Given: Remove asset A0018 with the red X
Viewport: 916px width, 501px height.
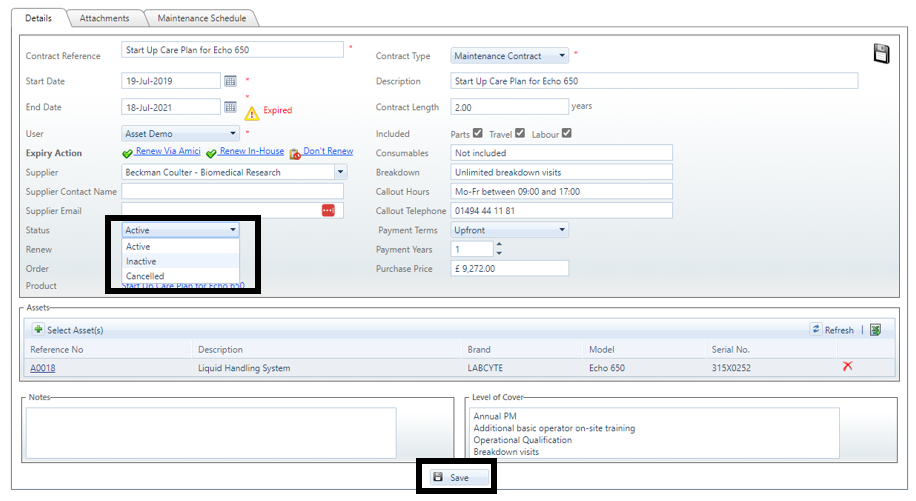Looking at the screenshot, I should 848,366.
